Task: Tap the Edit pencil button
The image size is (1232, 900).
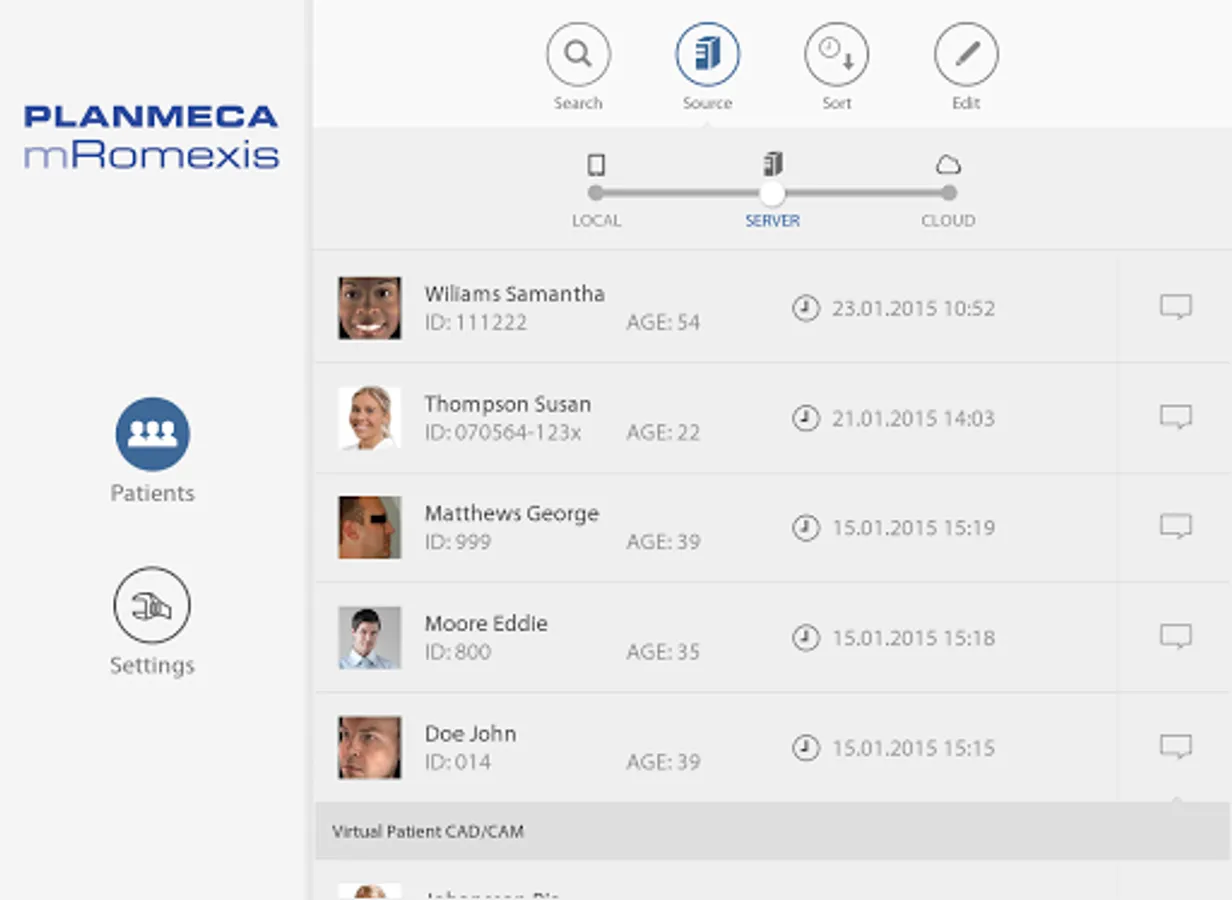Action: click(966, 54)
